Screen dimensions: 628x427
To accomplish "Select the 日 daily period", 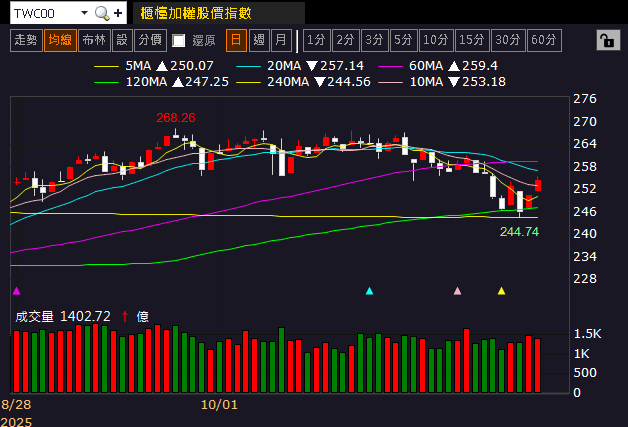I will tap(236, 40).
